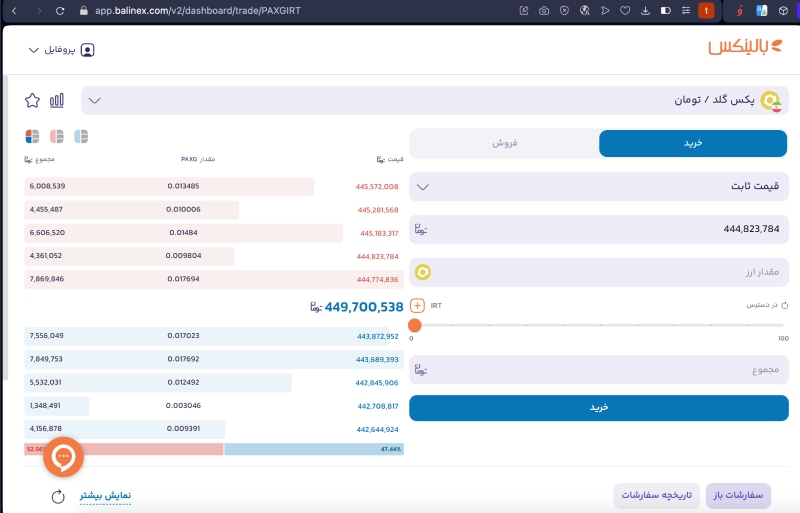800x513 pixels.
Task: Expand the پکس گلد / تومان market selector
Action: pos(95,100)
